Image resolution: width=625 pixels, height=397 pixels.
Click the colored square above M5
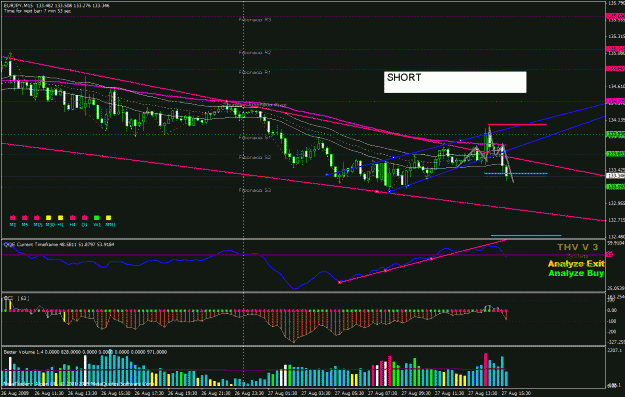pos(24,218)
